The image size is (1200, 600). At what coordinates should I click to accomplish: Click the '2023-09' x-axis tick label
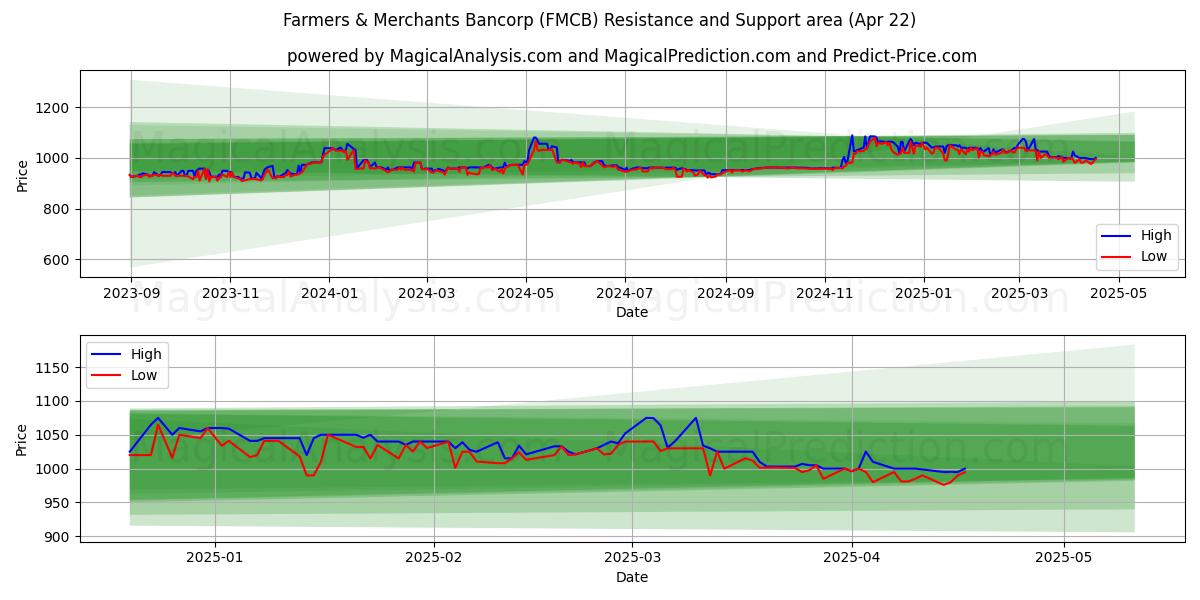[x=131, y=295]
